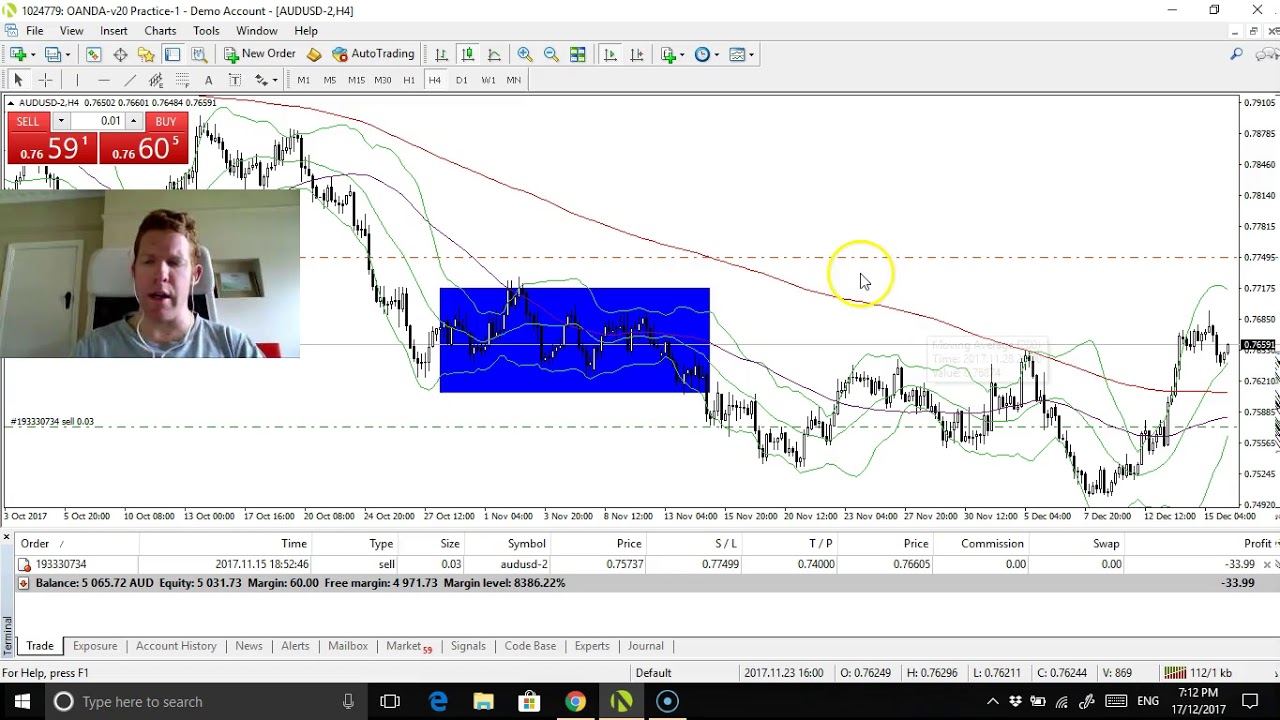Image resolution: width=1280 pixels, height=720 pixels.
Task: Tile chart windows icon
Action: point(577,54)
